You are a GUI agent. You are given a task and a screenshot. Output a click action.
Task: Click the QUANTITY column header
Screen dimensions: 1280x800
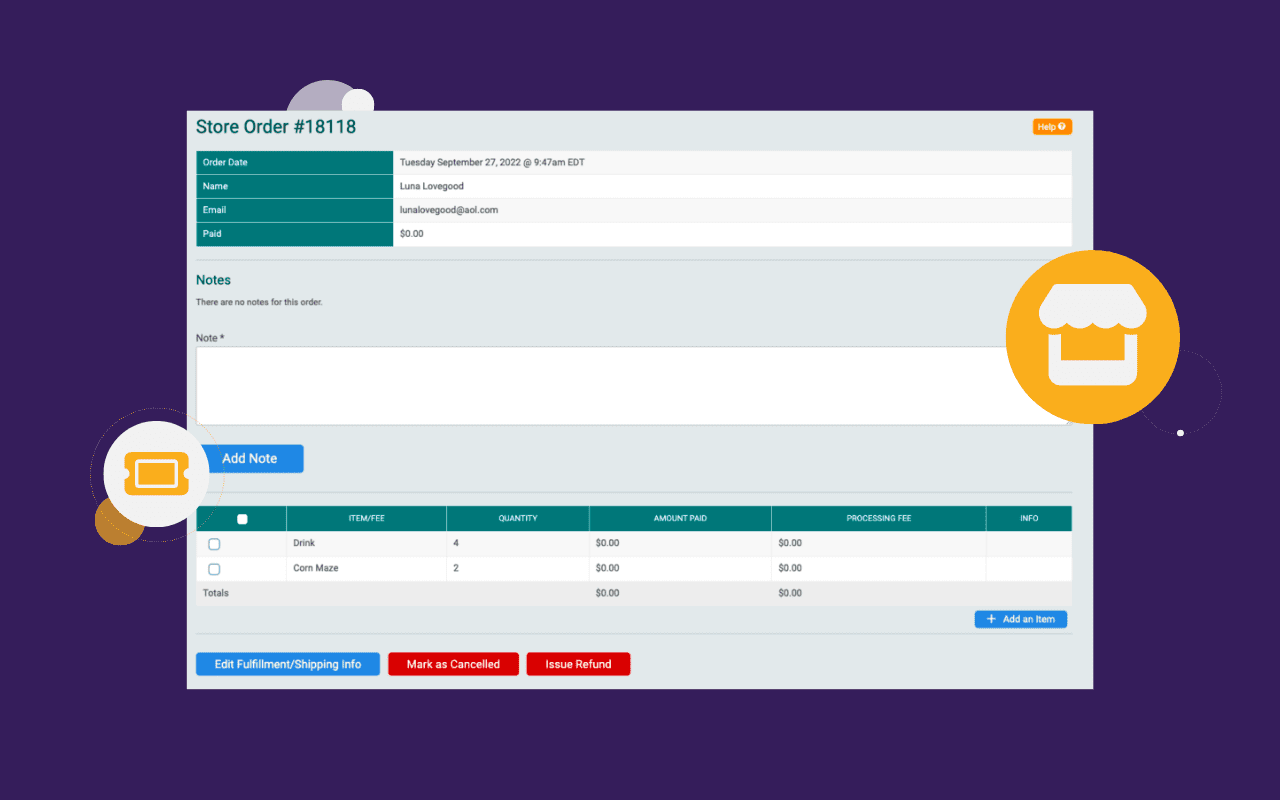click(517, 517)
